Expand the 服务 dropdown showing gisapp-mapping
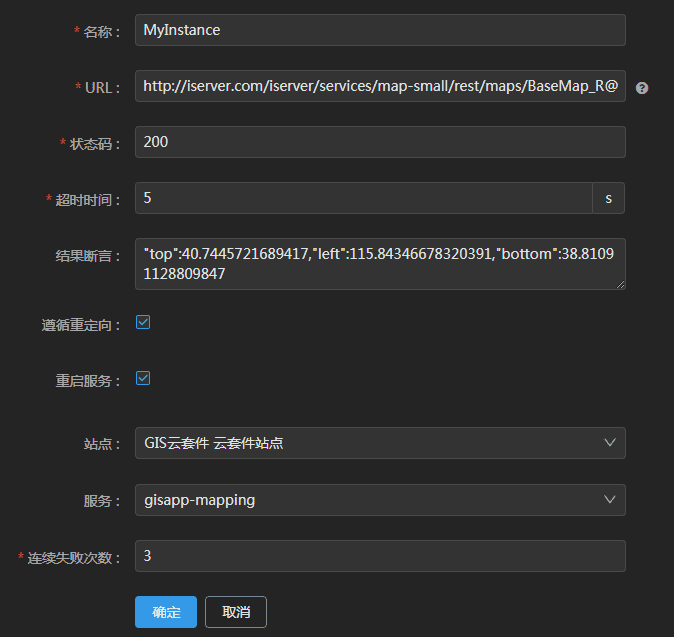The height and width of the screenshot is (637, 674). (370, 500)
